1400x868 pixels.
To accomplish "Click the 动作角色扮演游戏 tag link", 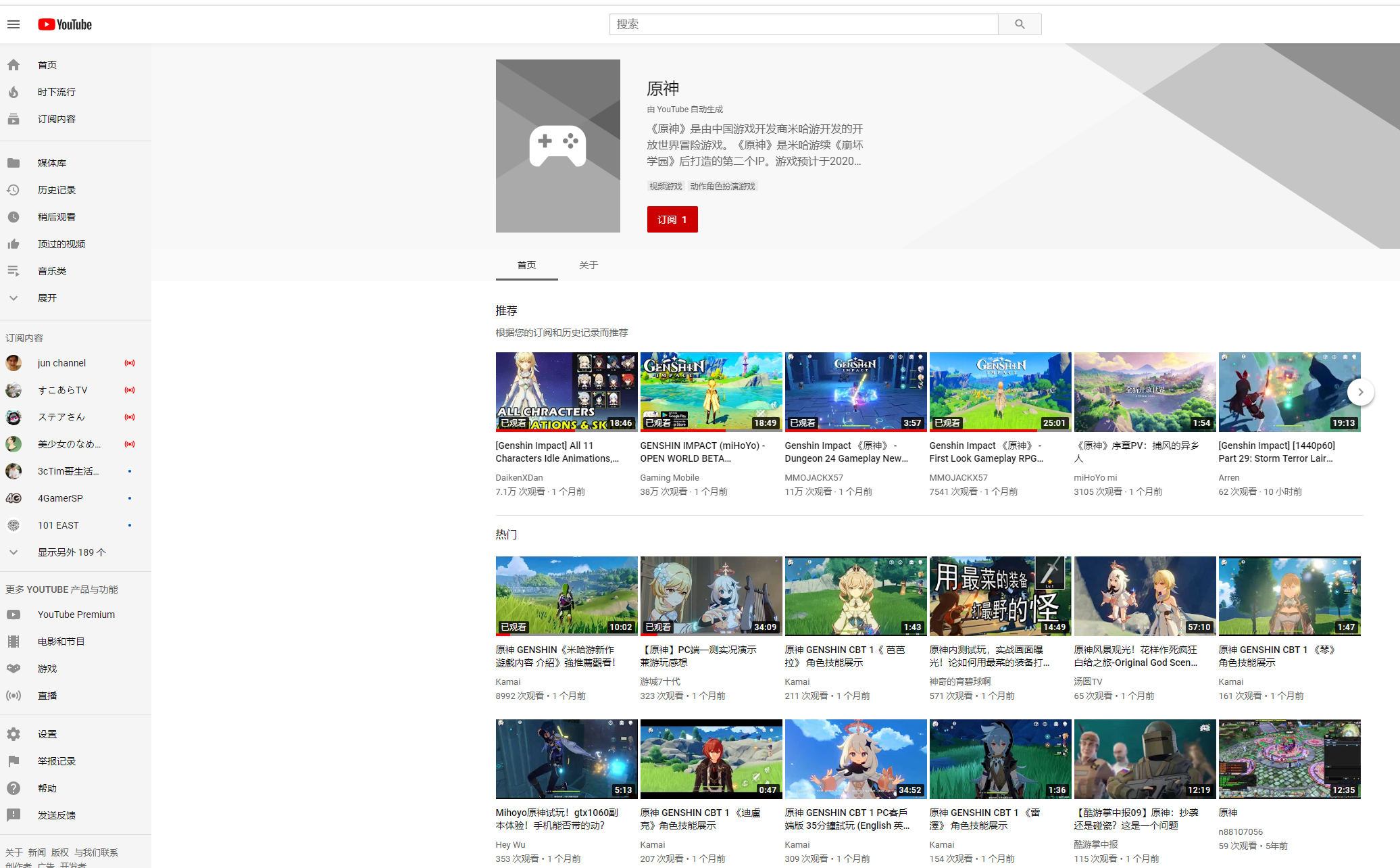I will (x=722, y=187).
